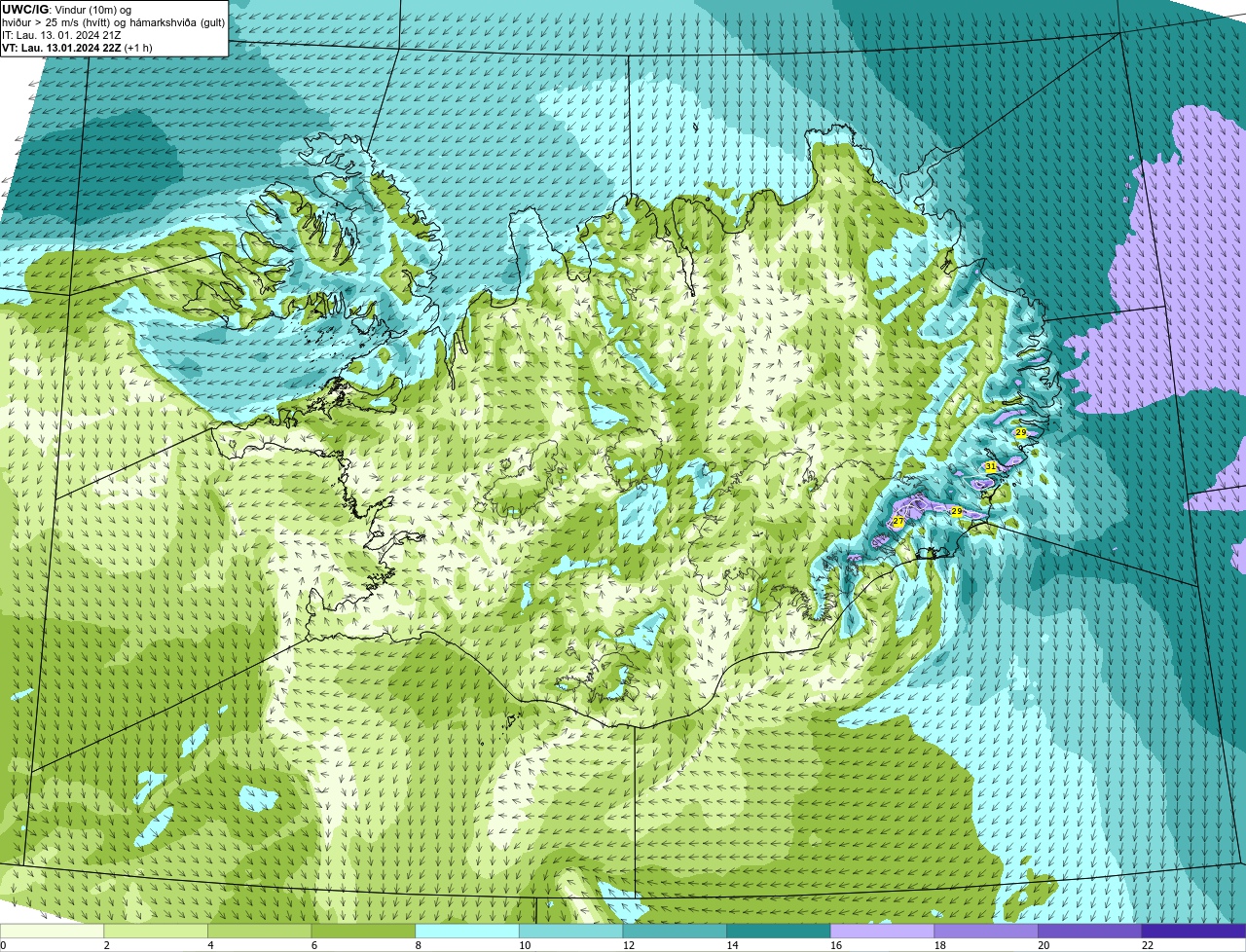Click the '14' legend scale value
The width and height of the screenshot is (1246, 952).
(x=732, y=945)
